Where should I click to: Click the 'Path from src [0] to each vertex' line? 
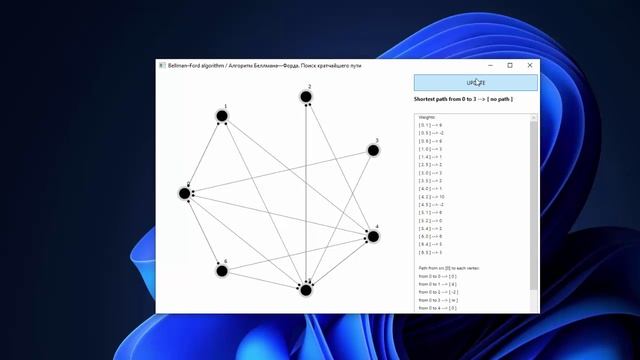449,268
